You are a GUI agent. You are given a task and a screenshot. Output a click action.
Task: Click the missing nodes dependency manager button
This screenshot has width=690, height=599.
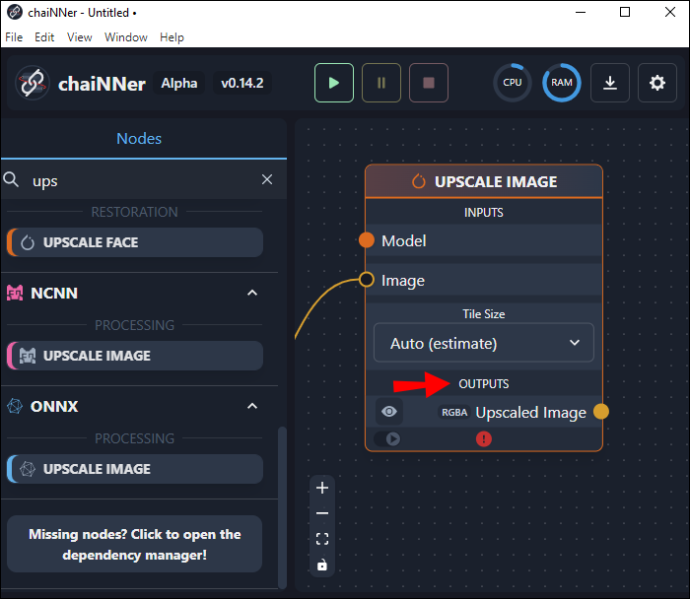[135, 544]
